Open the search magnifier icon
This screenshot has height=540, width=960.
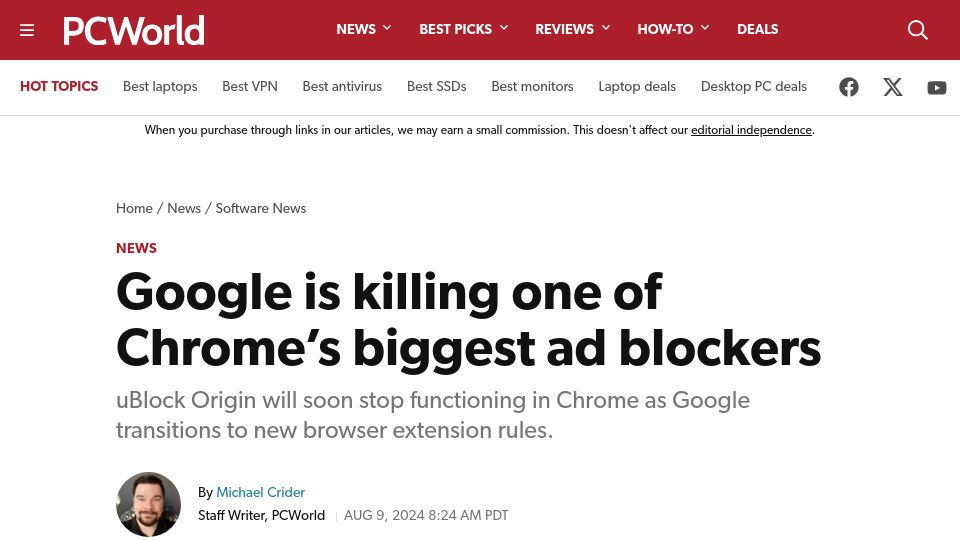point(917,30)
